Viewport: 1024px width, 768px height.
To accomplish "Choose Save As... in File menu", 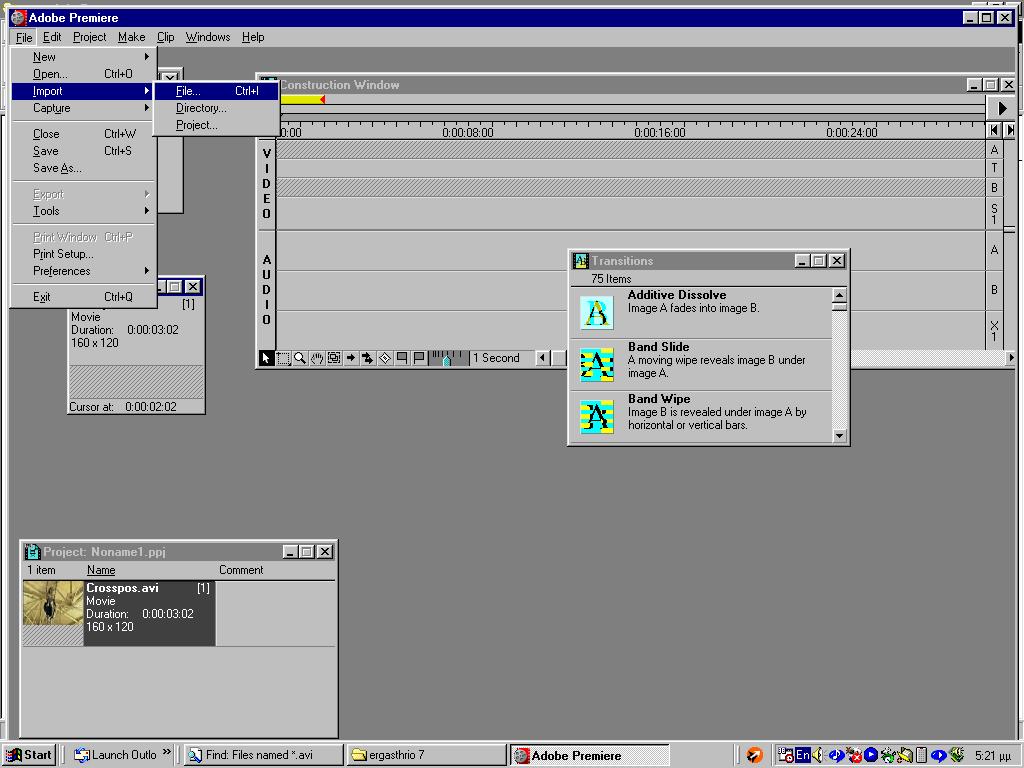I will tap(84, 168).
